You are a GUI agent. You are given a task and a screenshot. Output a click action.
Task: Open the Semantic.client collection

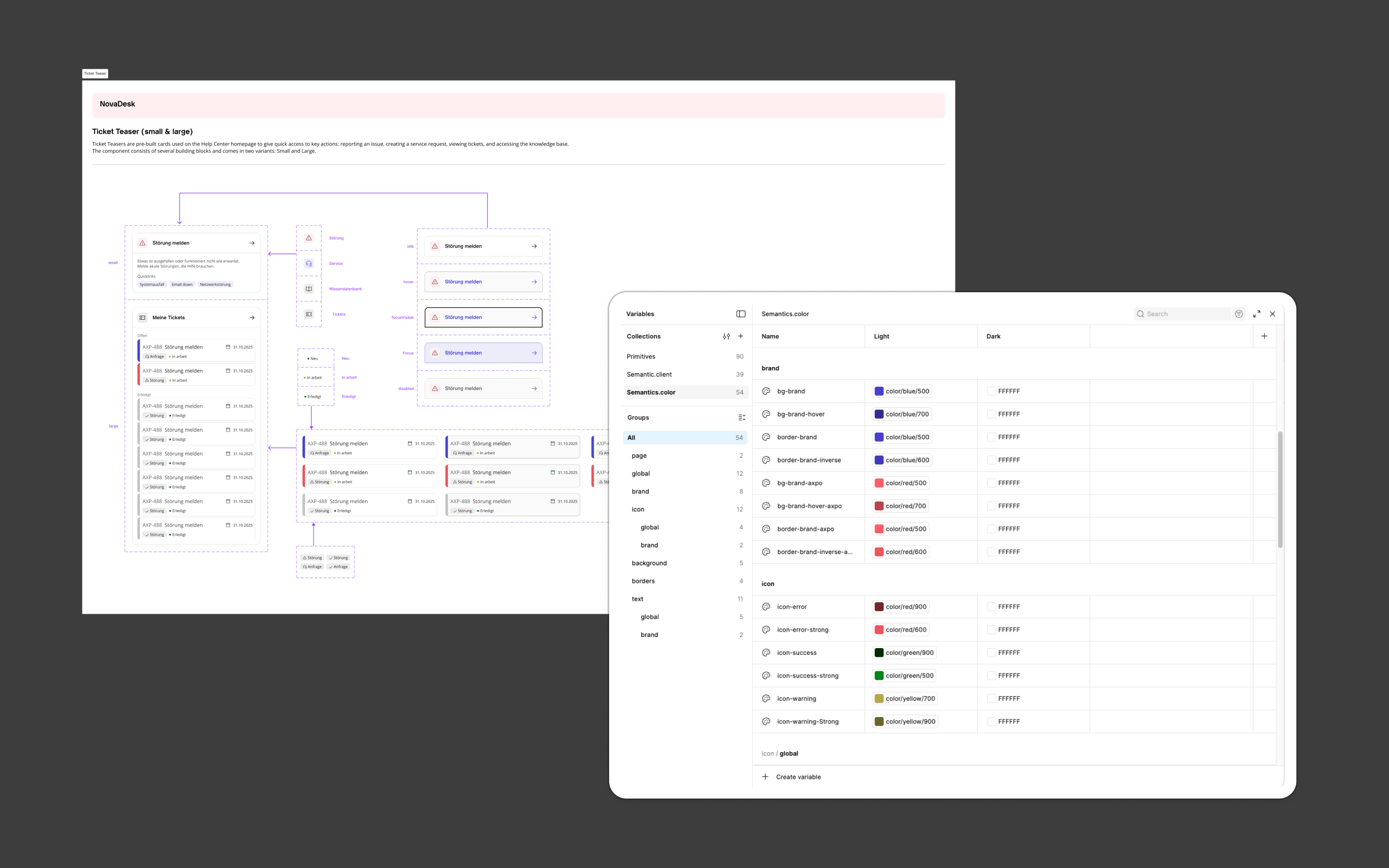point(649,374)
